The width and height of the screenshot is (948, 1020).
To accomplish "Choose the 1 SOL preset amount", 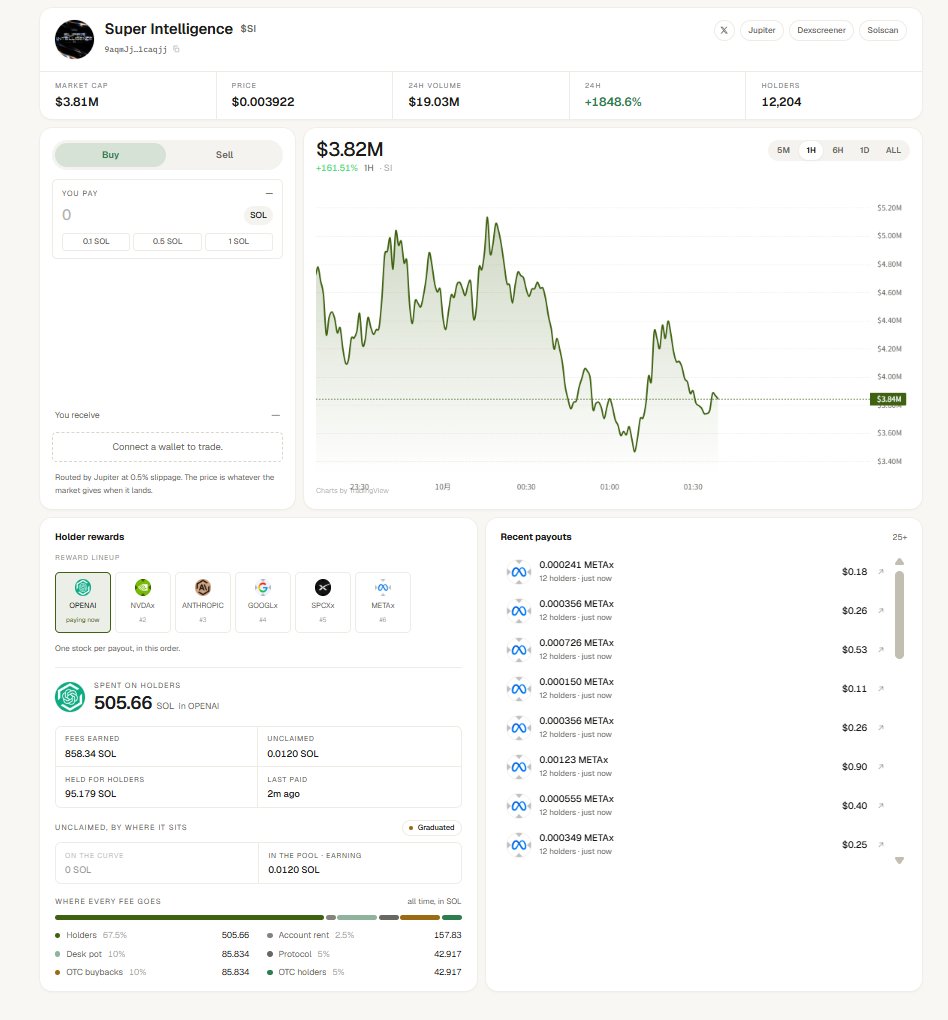I will pos(239,241).
